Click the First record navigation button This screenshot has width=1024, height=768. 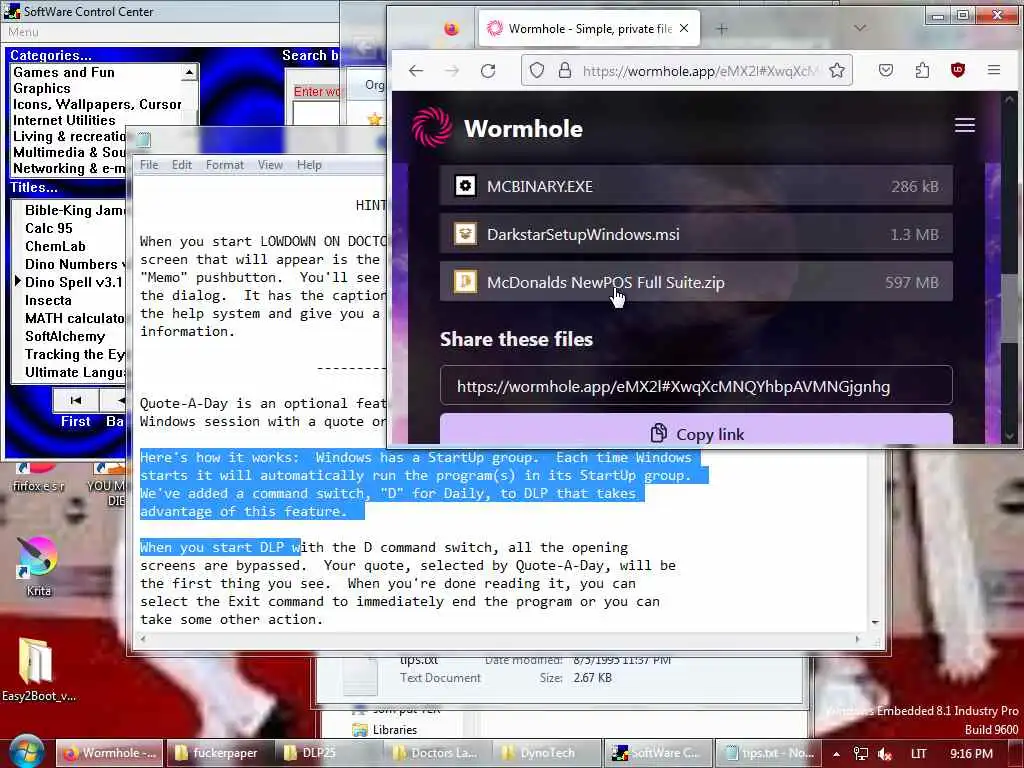click(x=76, y=400)
